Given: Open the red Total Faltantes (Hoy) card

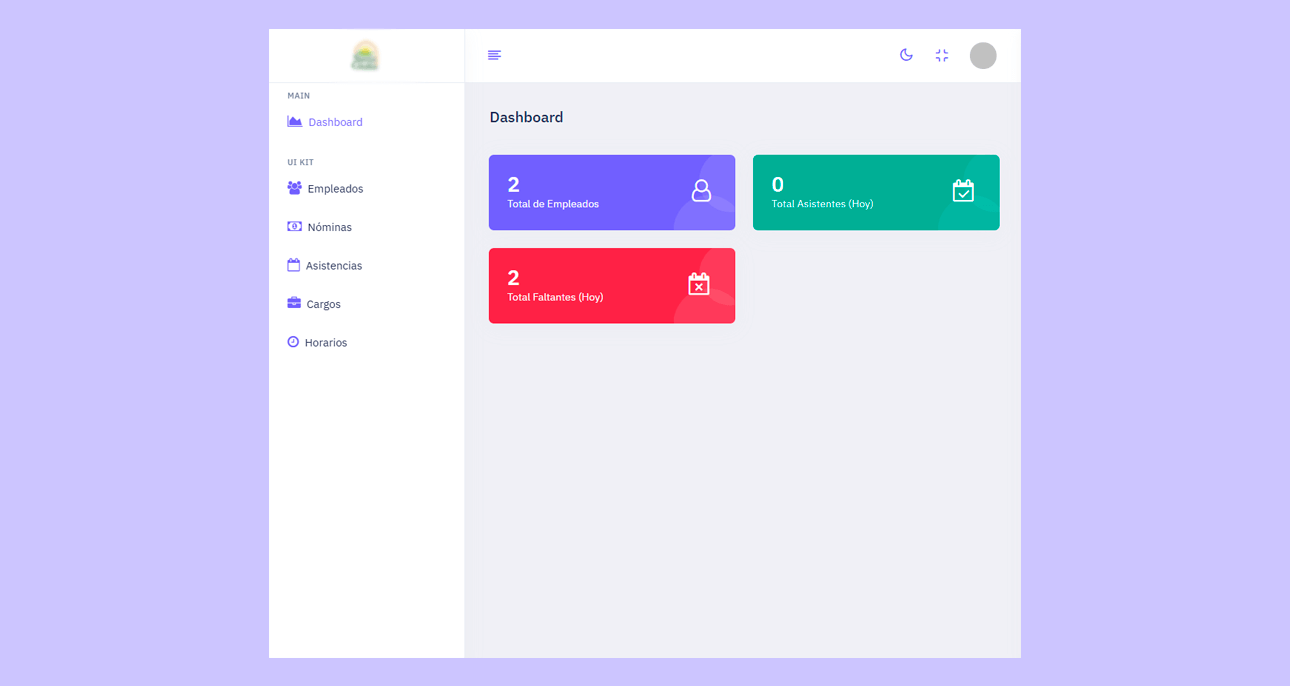Looking at the screenshot, I should tap(611, 285).
